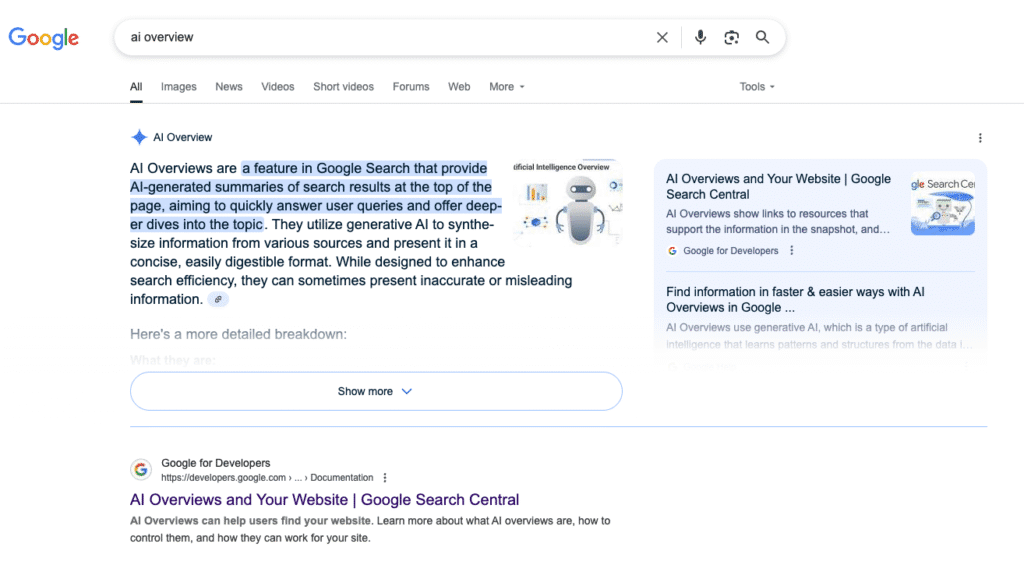The width and height of the screenshot is (1024, 572).
Task: Clear the search query with X icon
Action: tap(662, 37)
